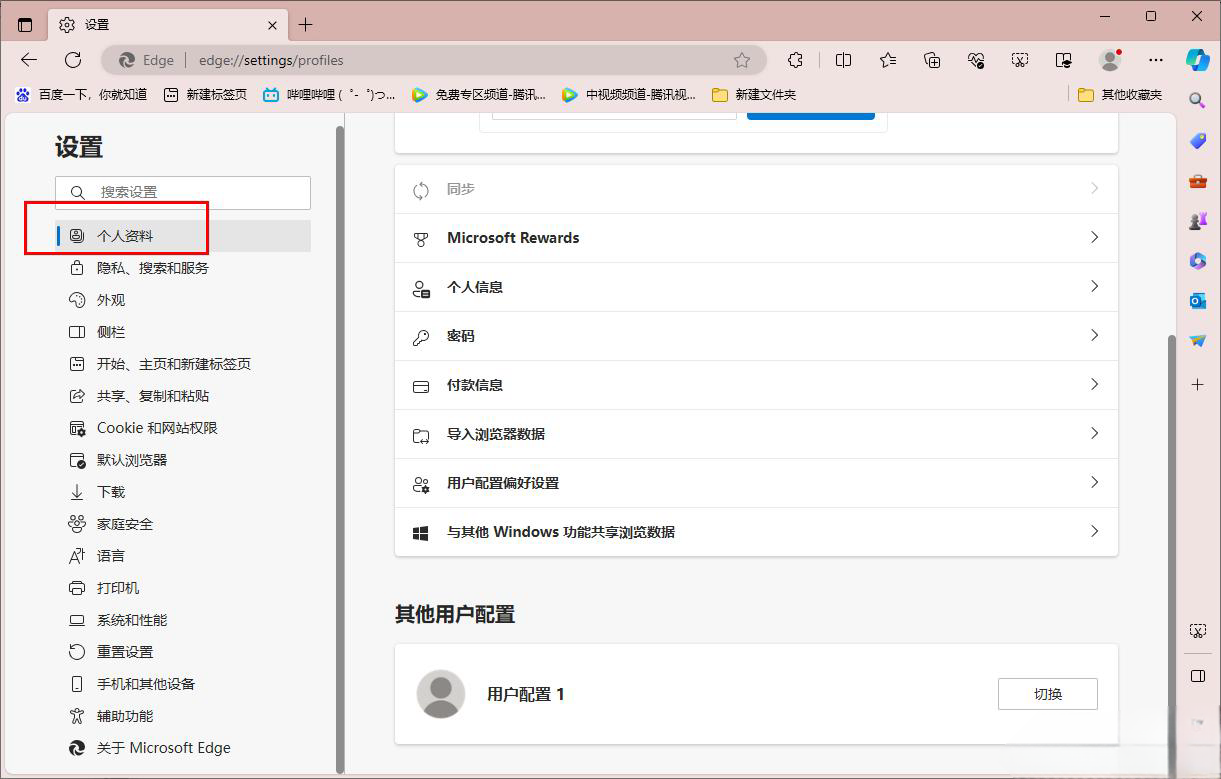
Task: Select 重置设置 in settings sidebar
Action: (x=183, y=652)
